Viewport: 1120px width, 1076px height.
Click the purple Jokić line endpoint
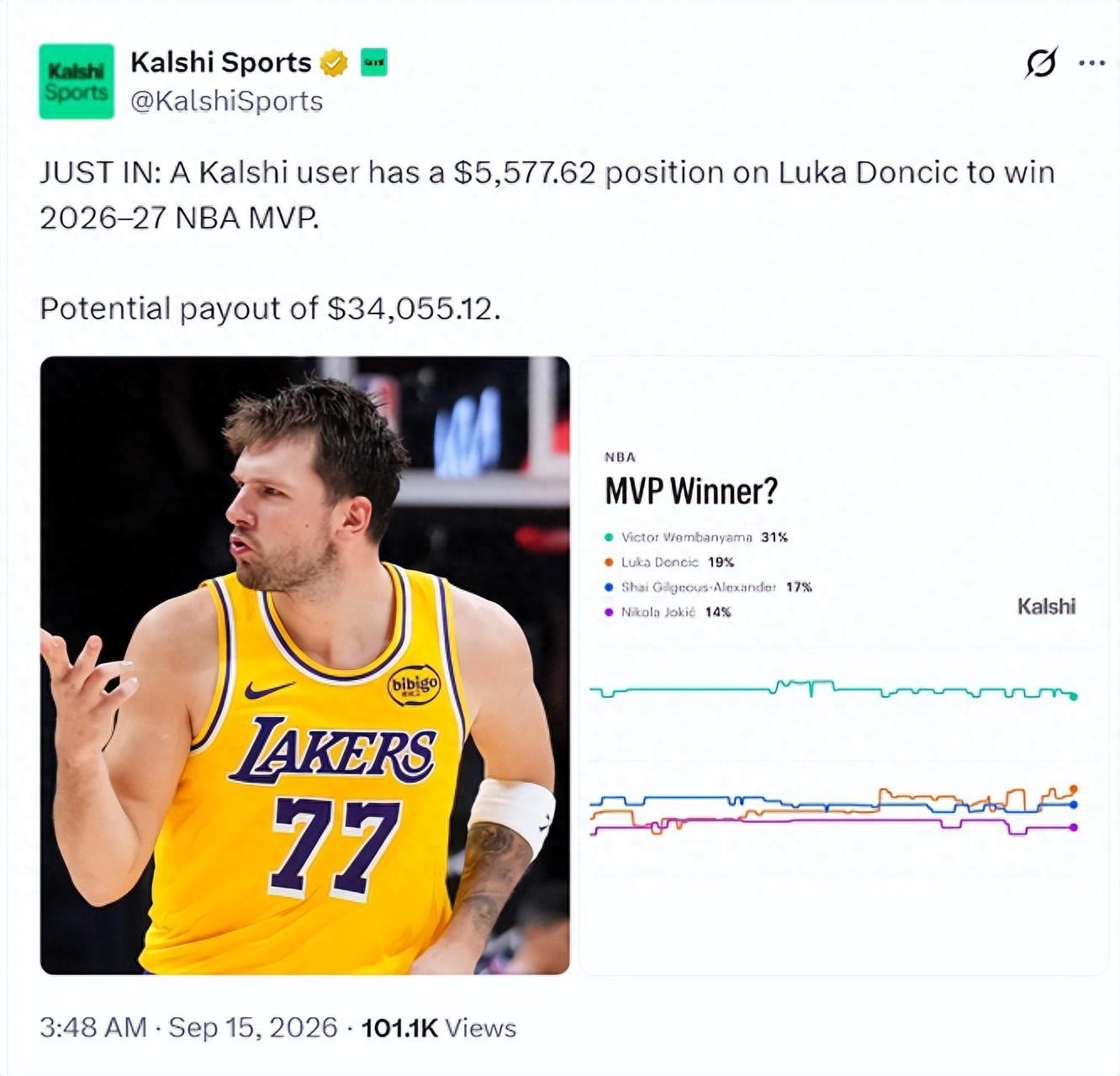pyautogui.click(x=1074, y=827)
